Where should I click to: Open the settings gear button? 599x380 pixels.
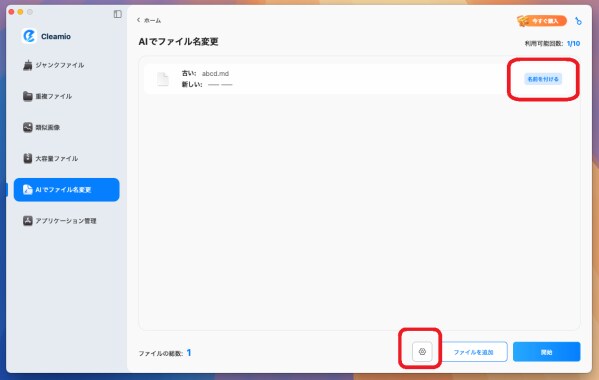tap(422, 351)
